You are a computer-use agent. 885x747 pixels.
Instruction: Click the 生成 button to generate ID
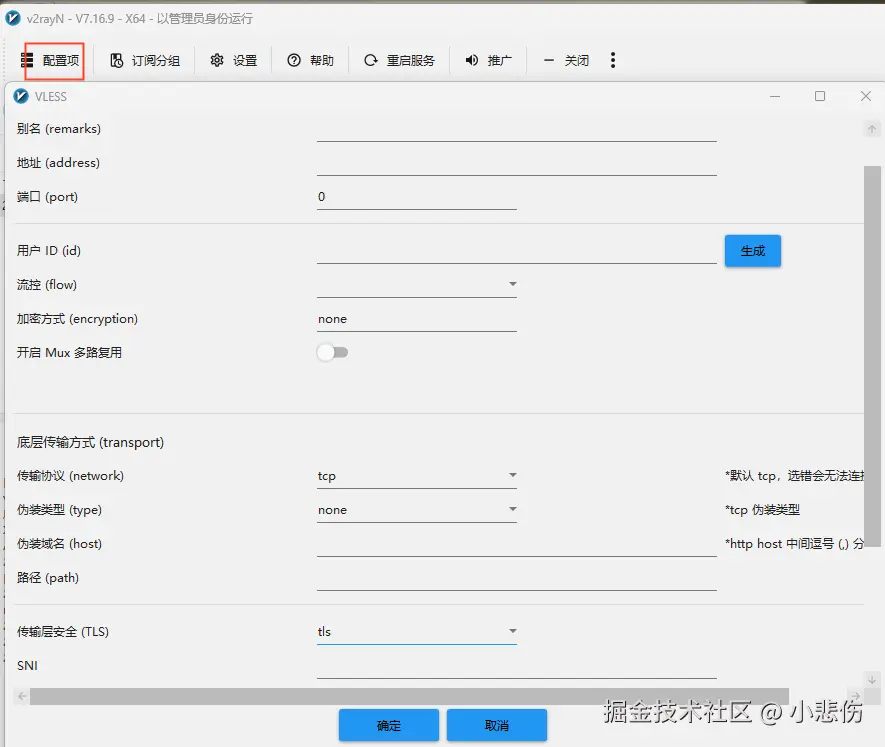(x=753, y=251)
